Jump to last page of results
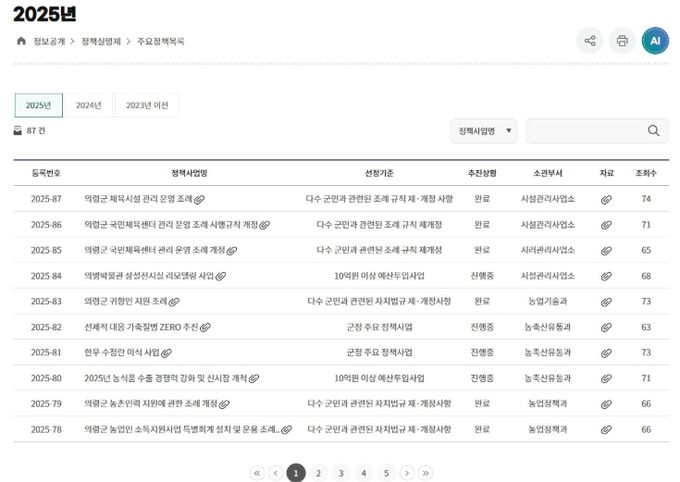This screenshot has width=680, height=482. pos(426,473)
